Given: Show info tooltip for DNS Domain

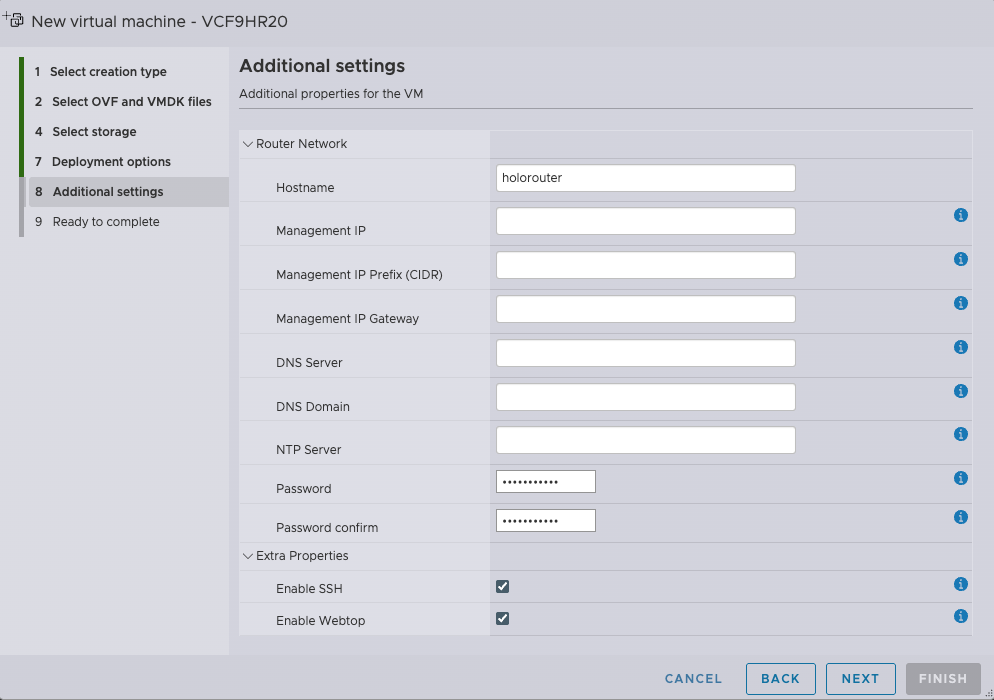Looking at the screenshot, I should coord(960,391).
